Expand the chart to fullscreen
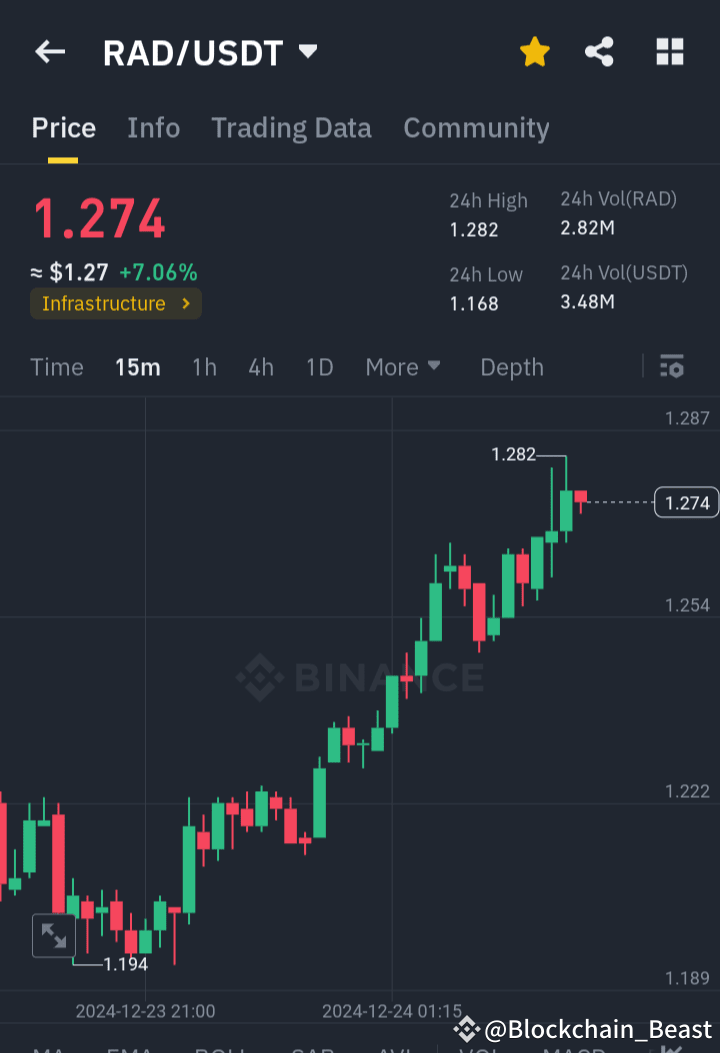 (x=54, y=936)
